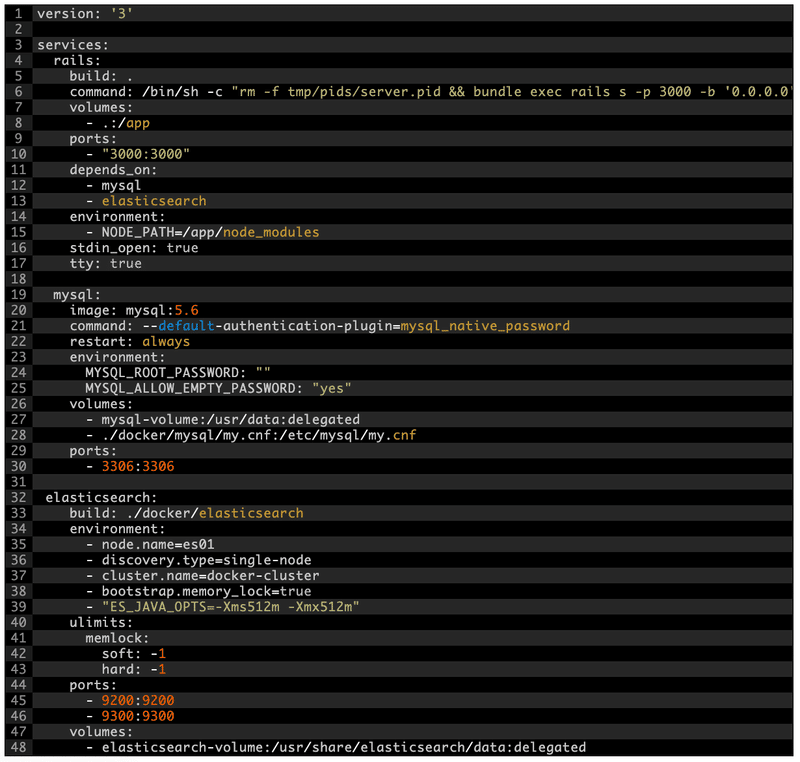Click restart: always under mysql
The width and height of the screenshot is (800, 762).
tap(130, 341)
